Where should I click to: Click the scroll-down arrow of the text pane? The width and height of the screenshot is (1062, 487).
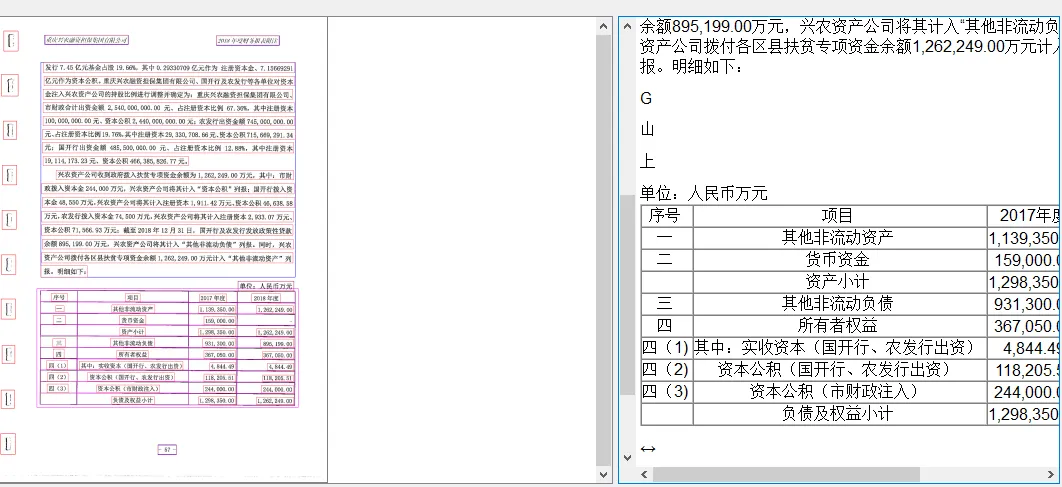pyautogui.click(x=628, y=457)
